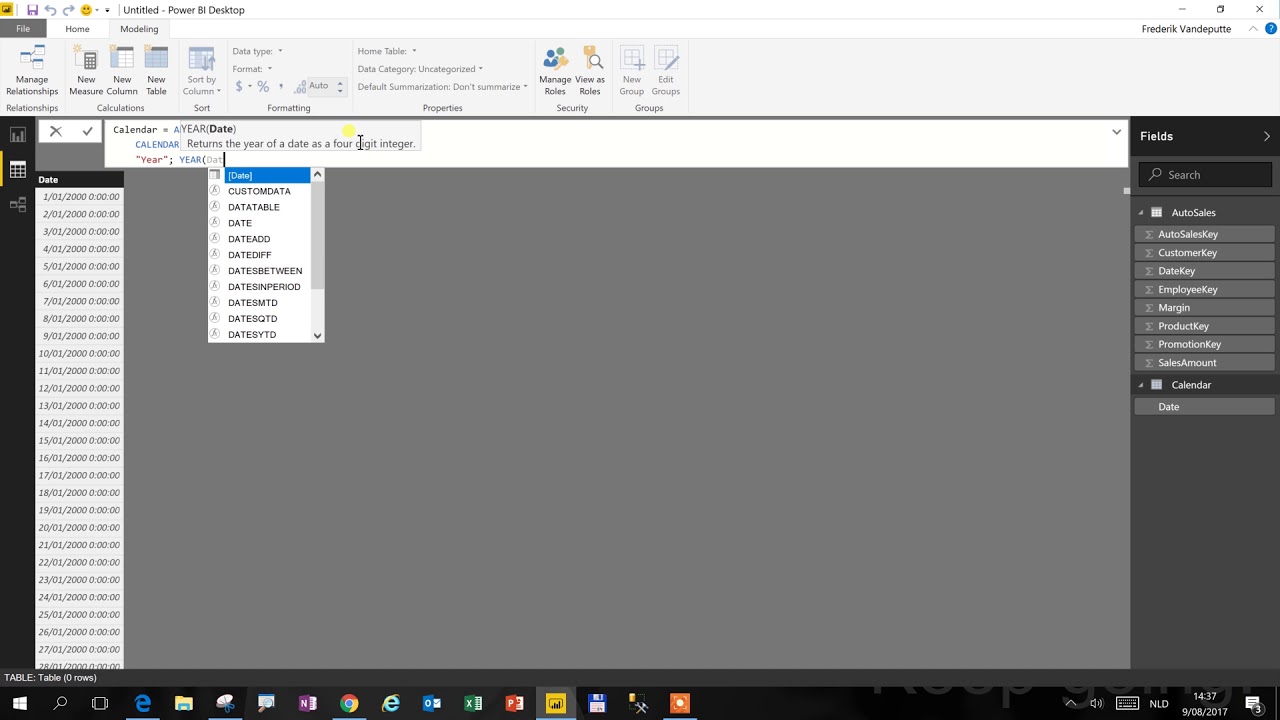This screenshot has width=1280, height=720.
Task: Open Manage Relationships dialog
Action: (x=32, y=71)
